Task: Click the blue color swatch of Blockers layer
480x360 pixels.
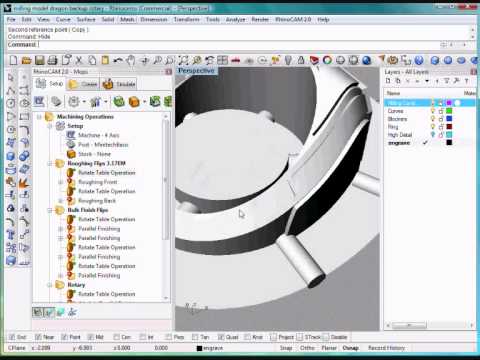Action: pyautogui.click(x=449, y=119)
